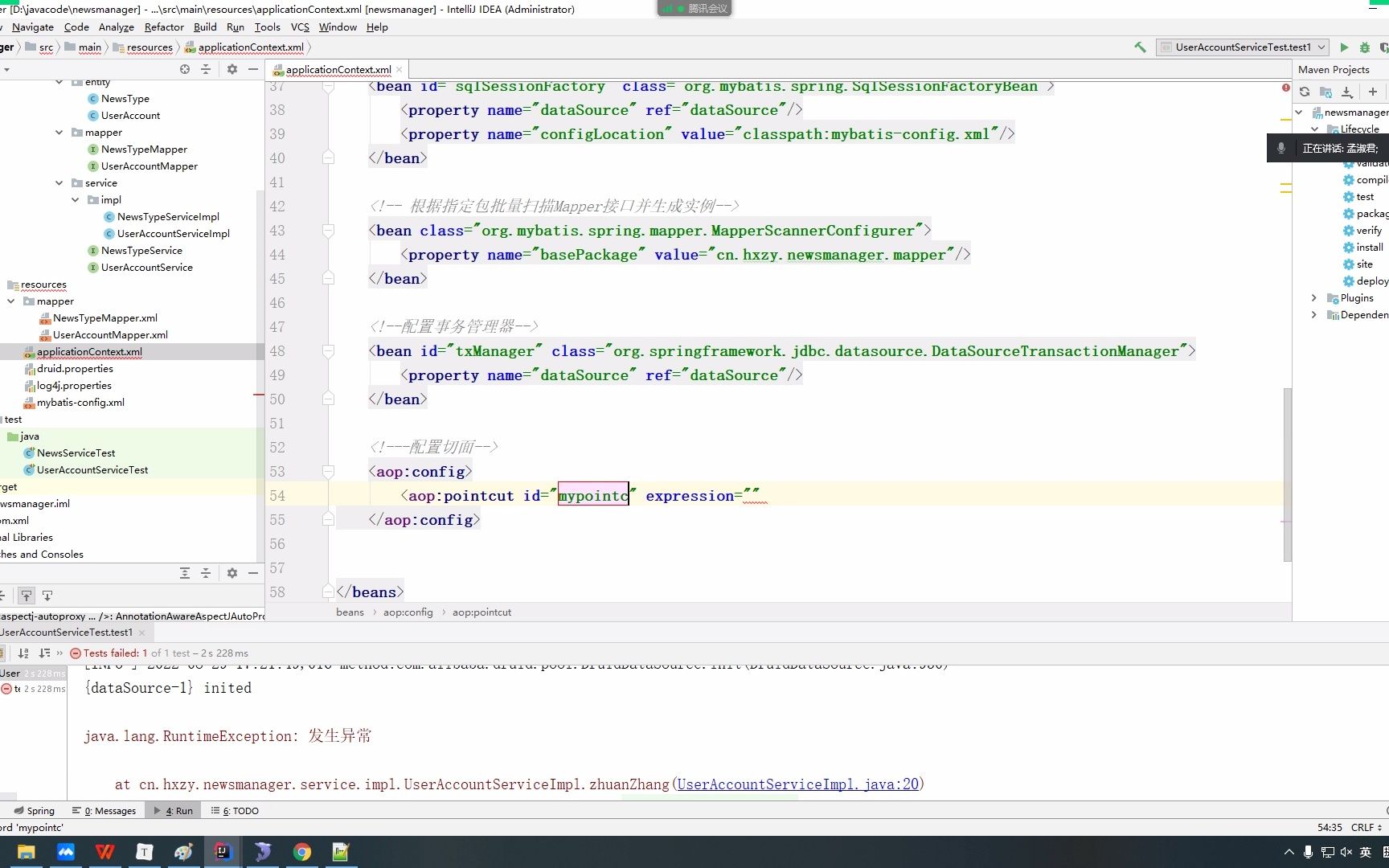The height and width of the screenshot is (868, 1389).
Task: Open the Refactor menu
Action: pyautogui.click(x=164, y=27)
